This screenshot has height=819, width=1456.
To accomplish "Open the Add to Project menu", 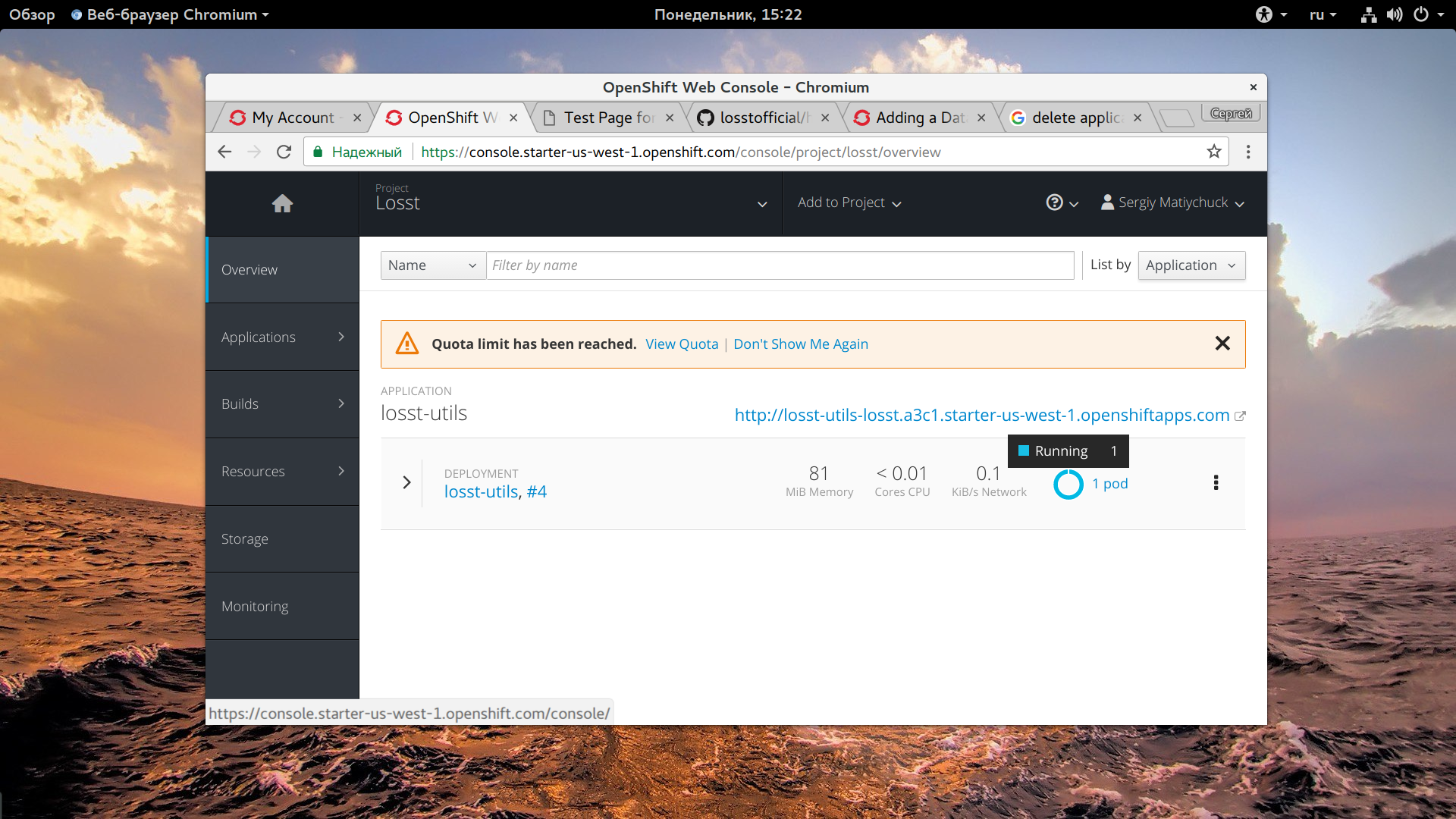I will tap(849, 202).
